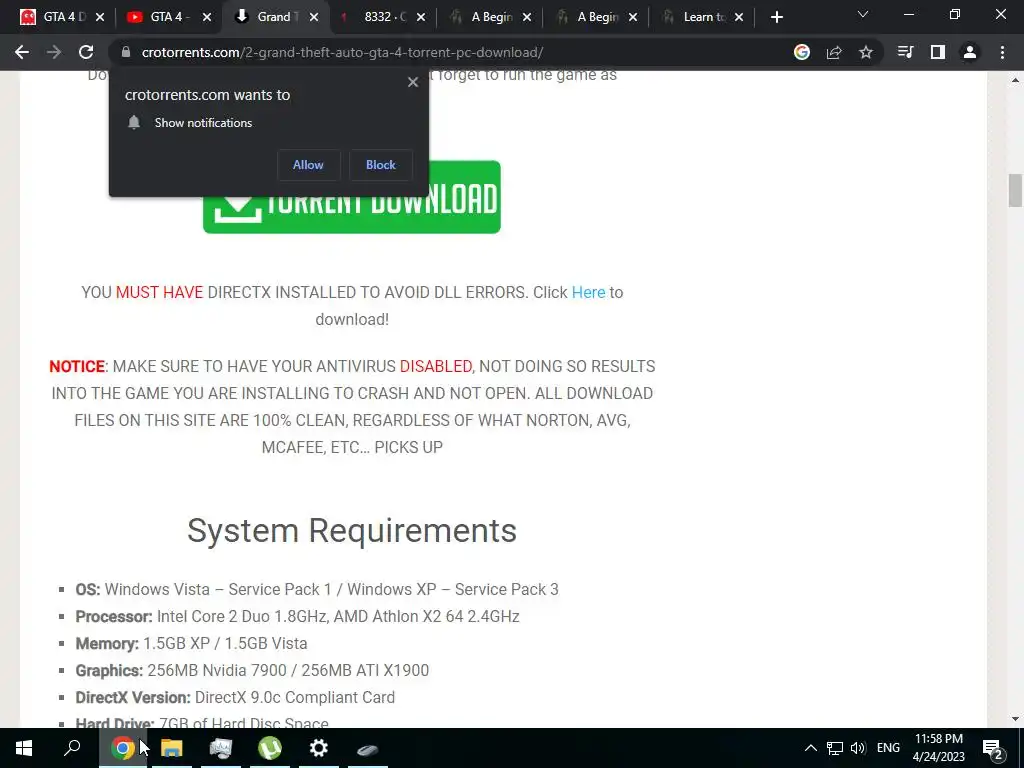Block notifications from crotorrents.com

coord(381,165)
